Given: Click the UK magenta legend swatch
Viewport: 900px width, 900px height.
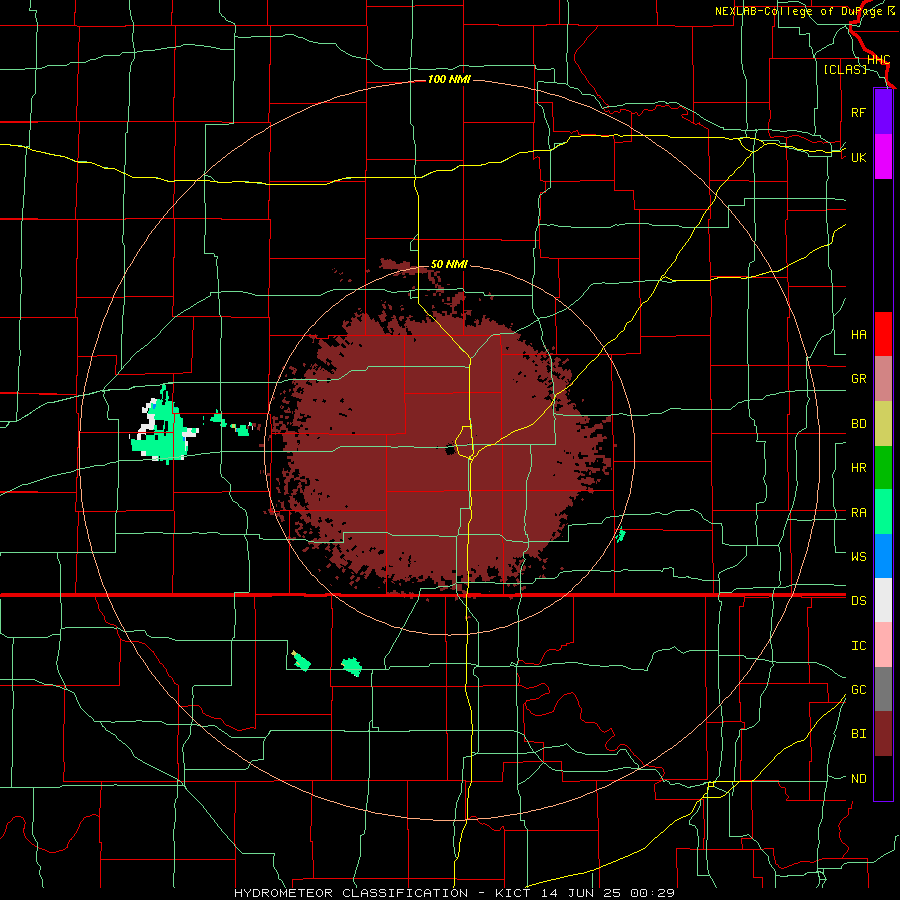Looking at the screenshot, I should (x=883, y=157).
